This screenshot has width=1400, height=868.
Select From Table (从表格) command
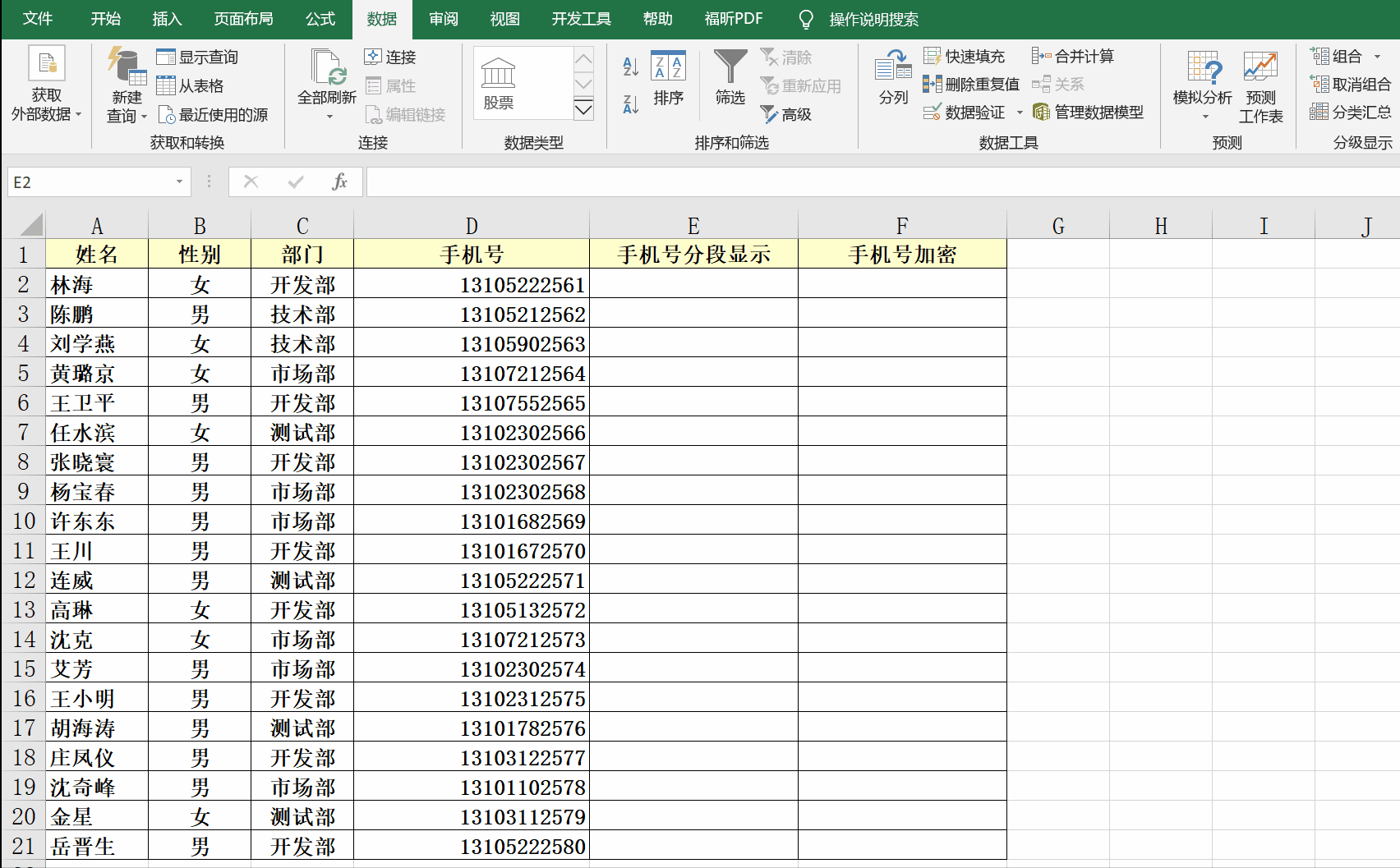pos(190,85)
